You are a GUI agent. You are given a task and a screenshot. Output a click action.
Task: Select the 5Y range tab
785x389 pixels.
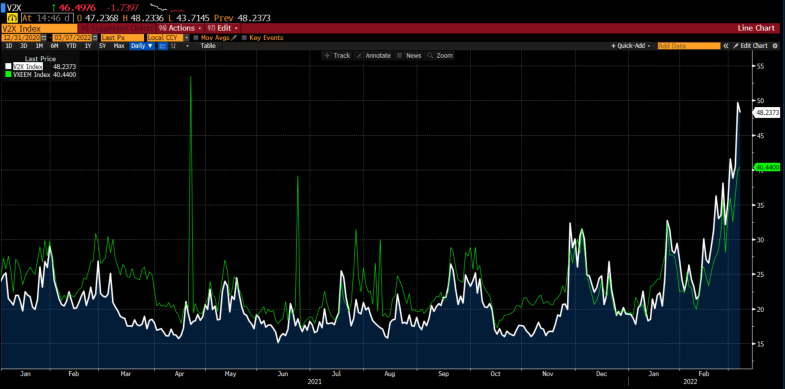(x=103, y=46)
